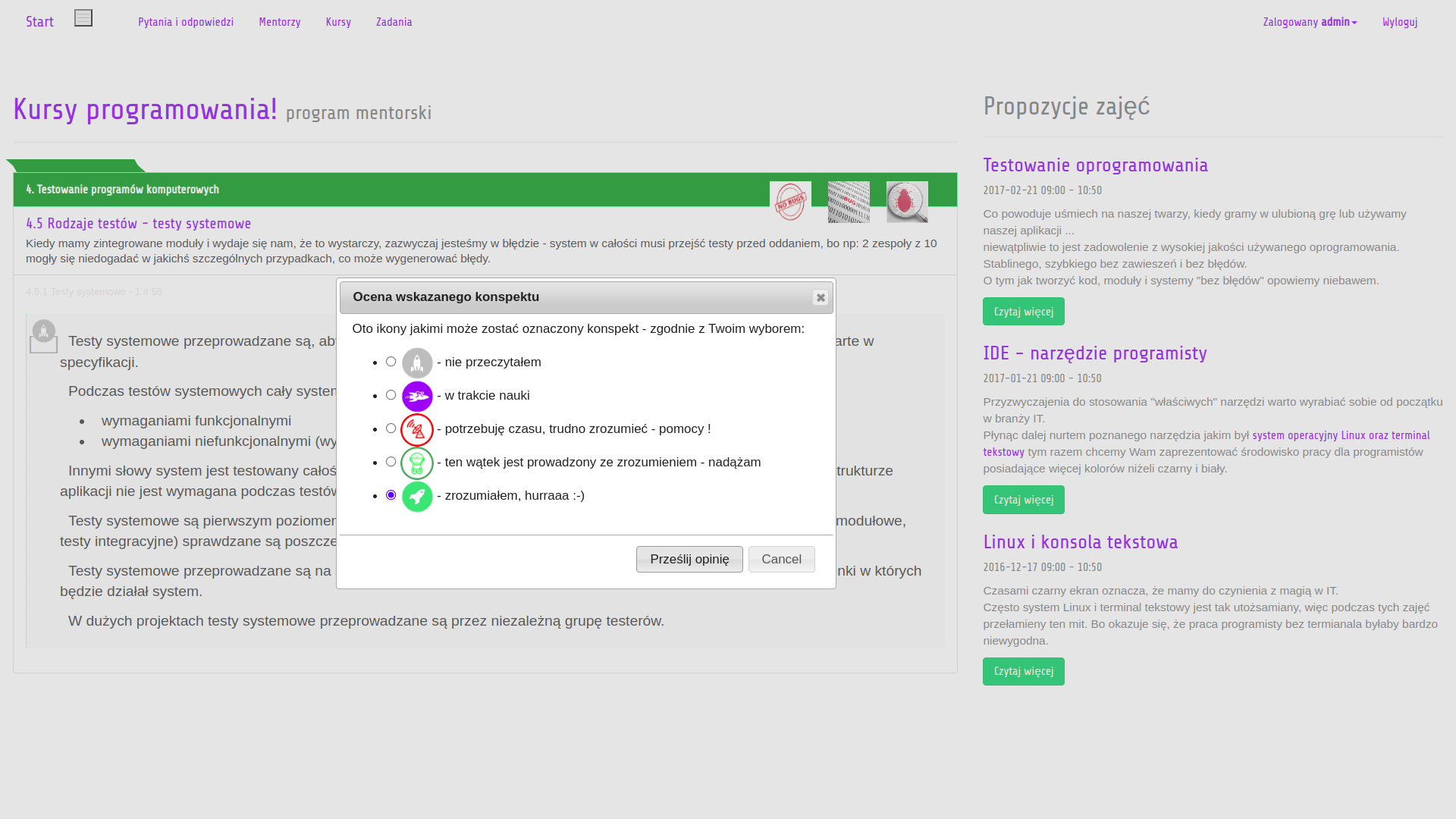Click the grey rocket 'nie przeczytałem' icon
The height and width of the screenshot is (819, 1456).
pos(417,363)
